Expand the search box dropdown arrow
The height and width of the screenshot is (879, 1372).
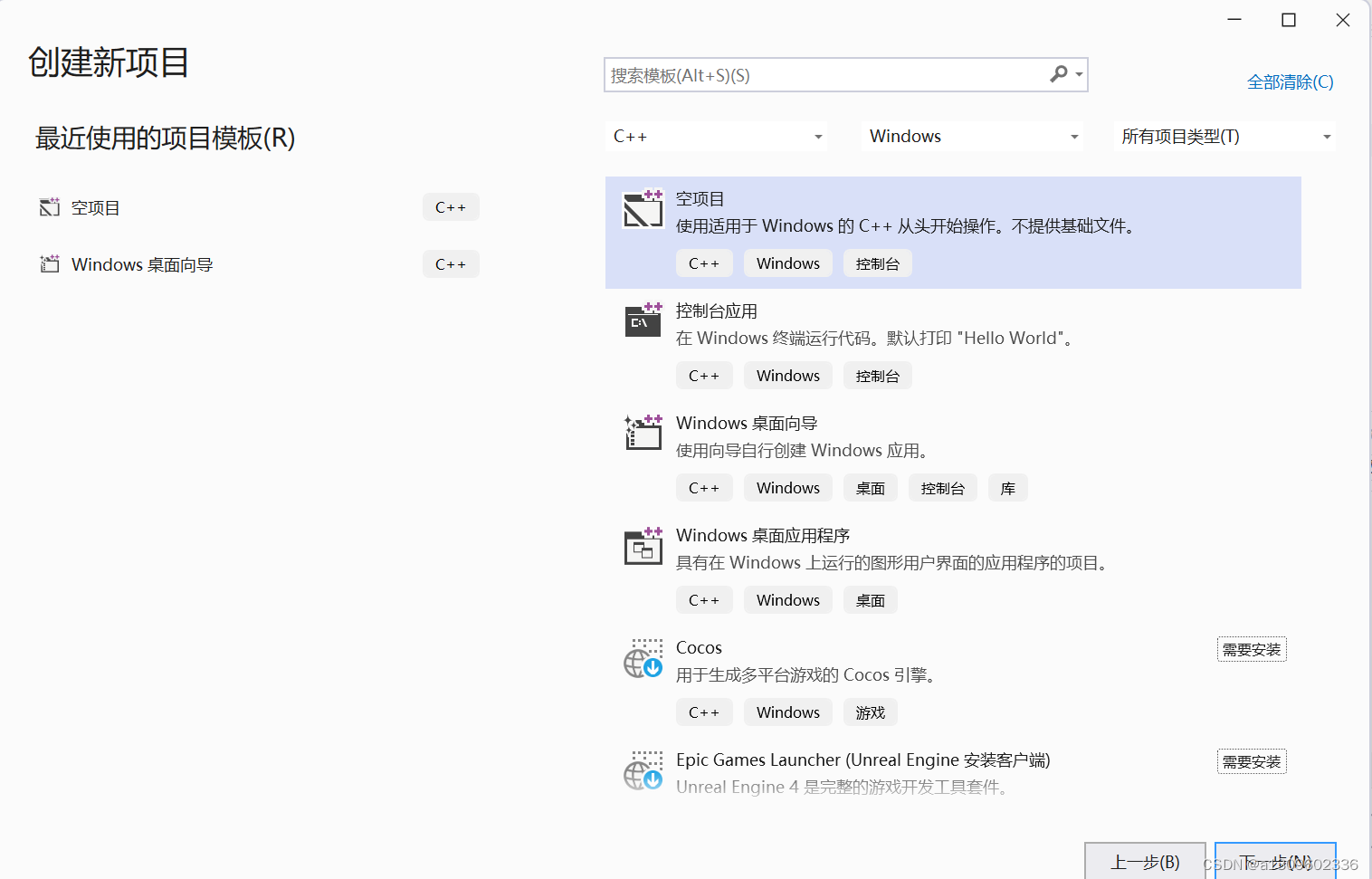coord(1077,74)
